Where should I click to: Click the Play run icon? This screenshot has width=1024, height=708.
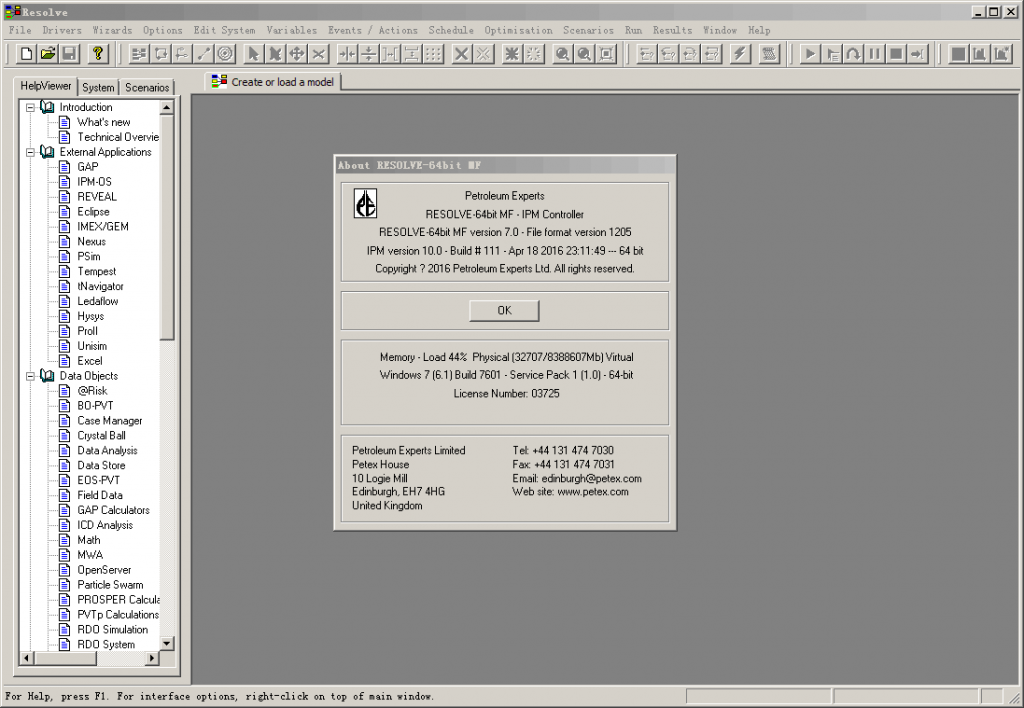point(810,54)
